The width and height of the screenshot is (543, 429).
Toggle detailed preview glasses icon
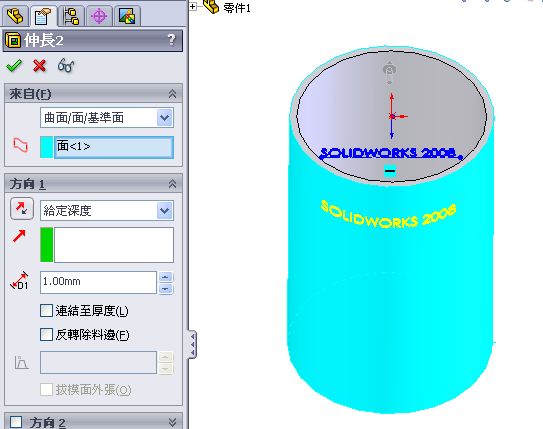pos(66,65)
